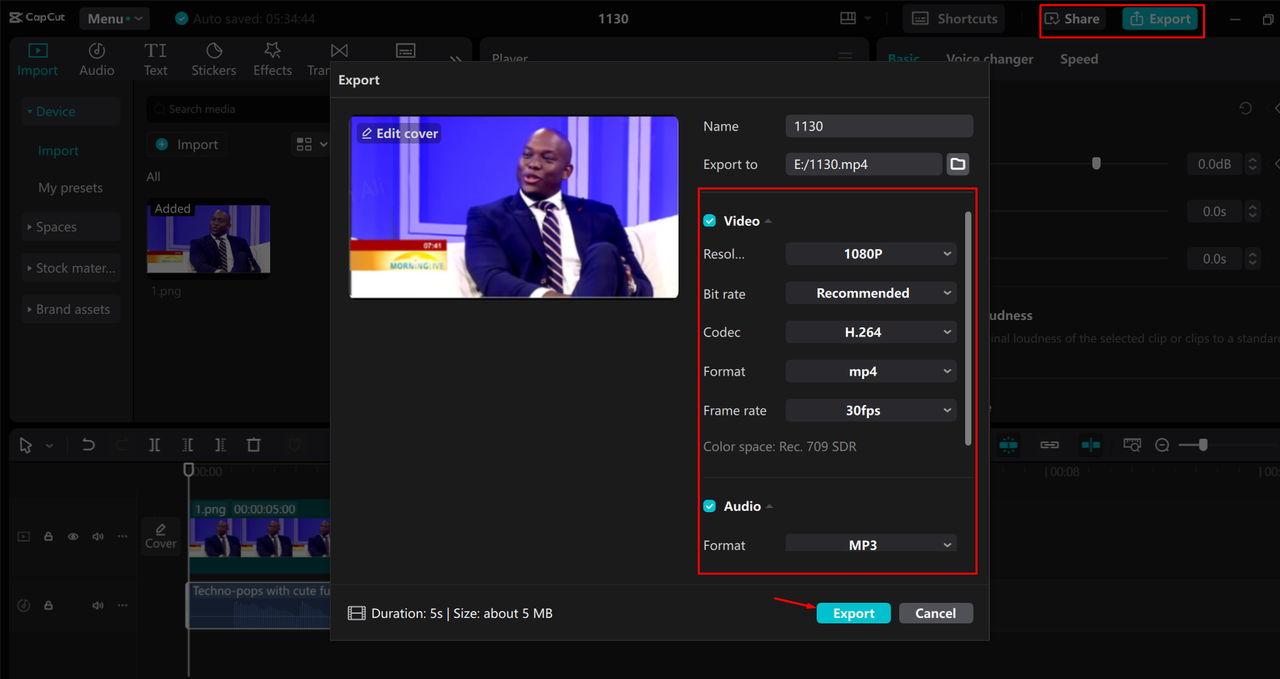Open the Bit rate dropdown showing Recommended
The width and height of the screenshot is (1280, 679).
(871, 293)
